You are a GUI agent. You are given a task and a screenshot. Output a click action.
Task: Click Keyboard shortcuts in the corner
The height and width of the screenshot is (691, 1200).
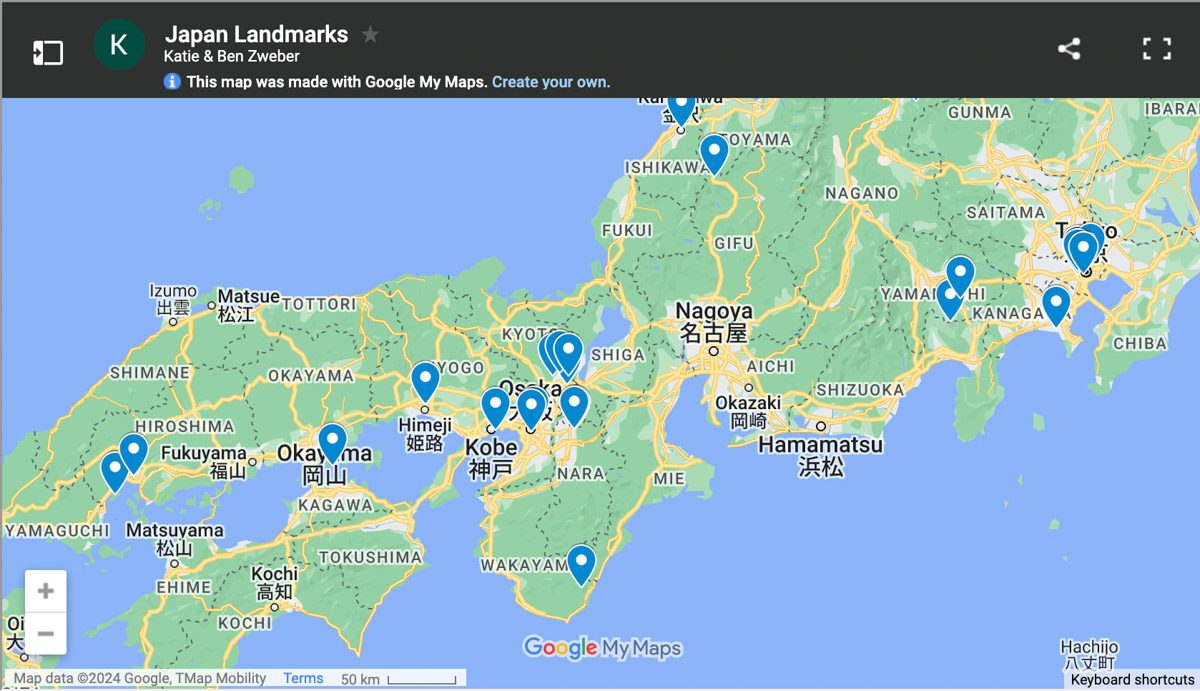click(x=1133, y=679)
